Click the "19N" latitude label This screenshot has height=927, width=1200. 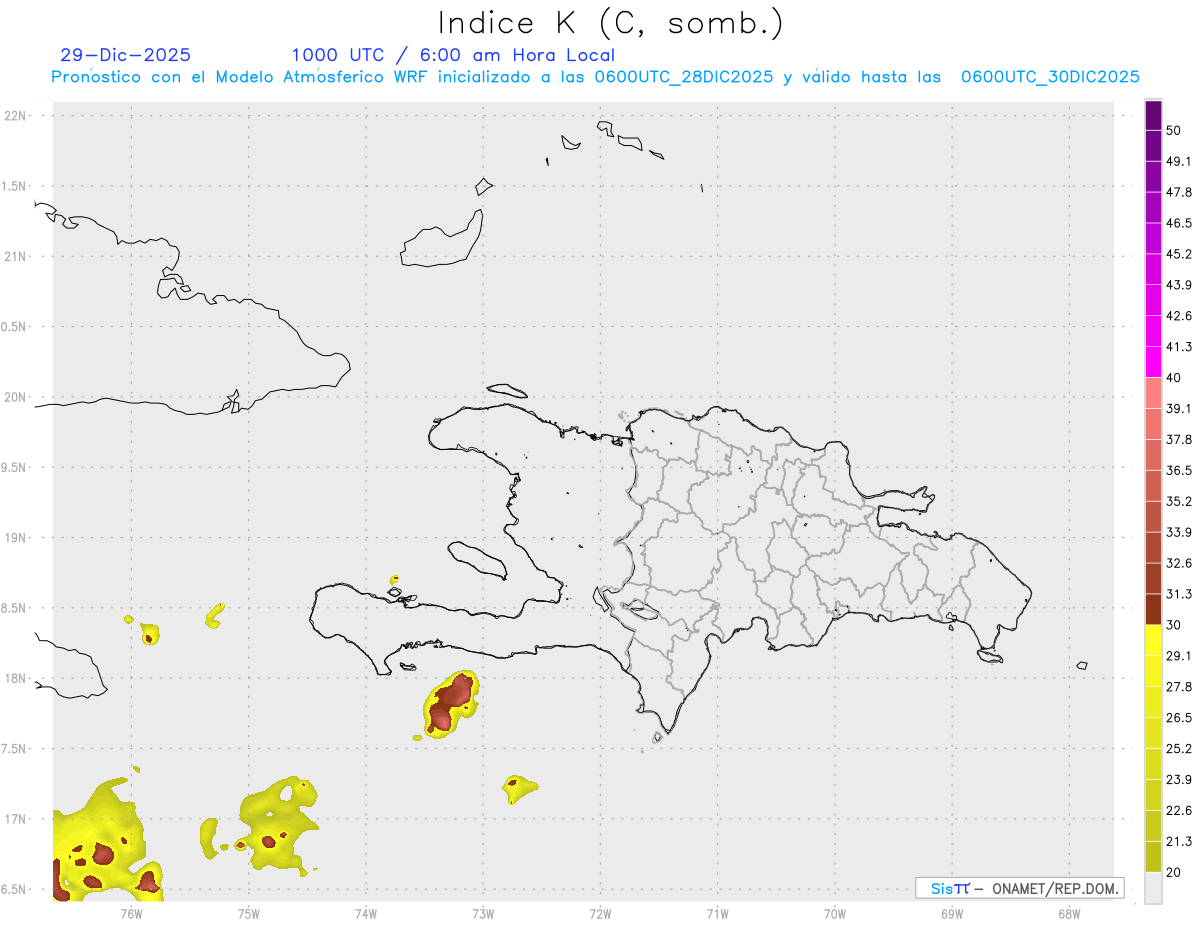pos(17,538)
